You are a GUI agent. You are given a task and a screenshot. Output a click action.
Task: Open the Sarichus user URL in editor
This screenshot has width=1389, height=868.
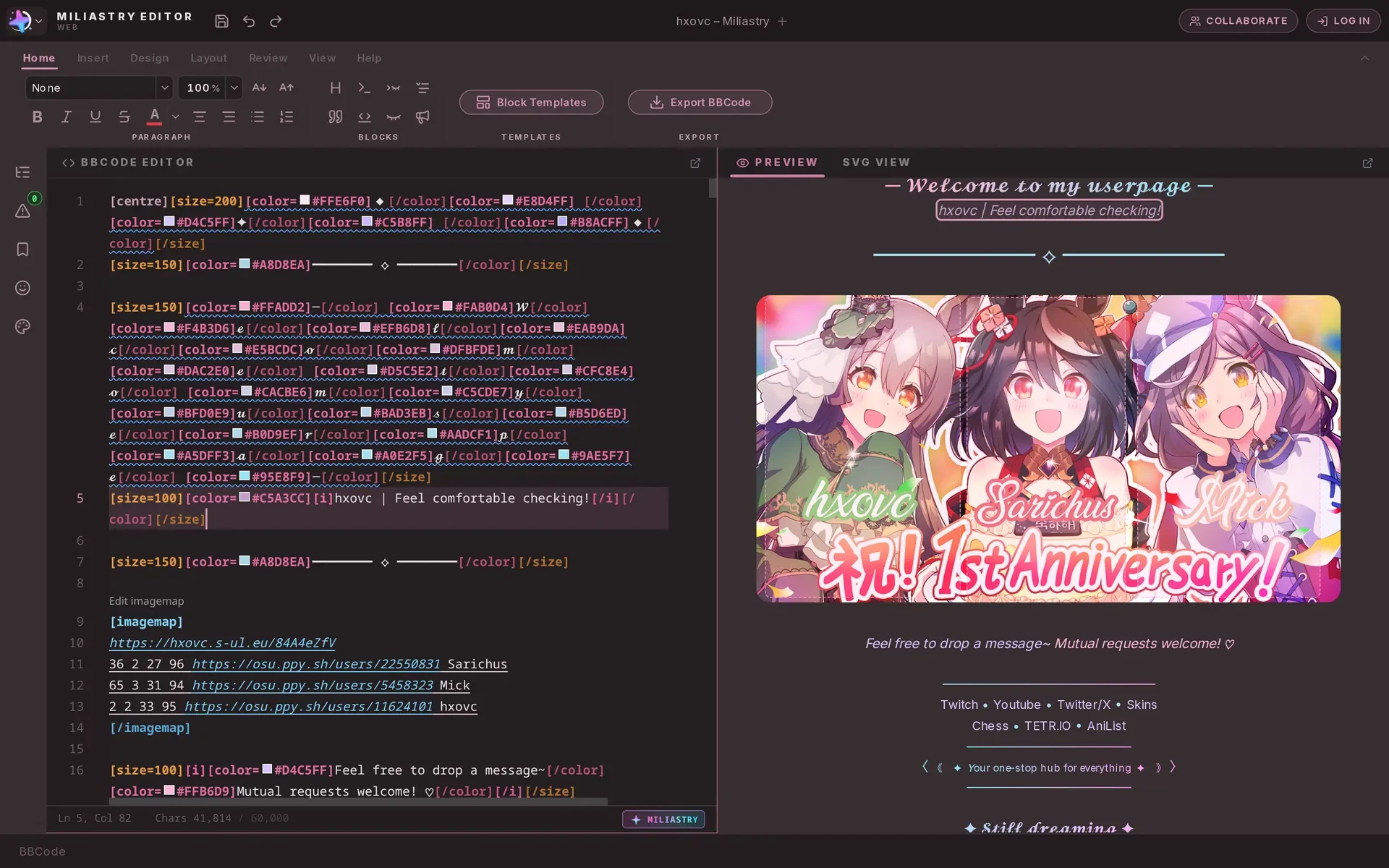[316, 664]
